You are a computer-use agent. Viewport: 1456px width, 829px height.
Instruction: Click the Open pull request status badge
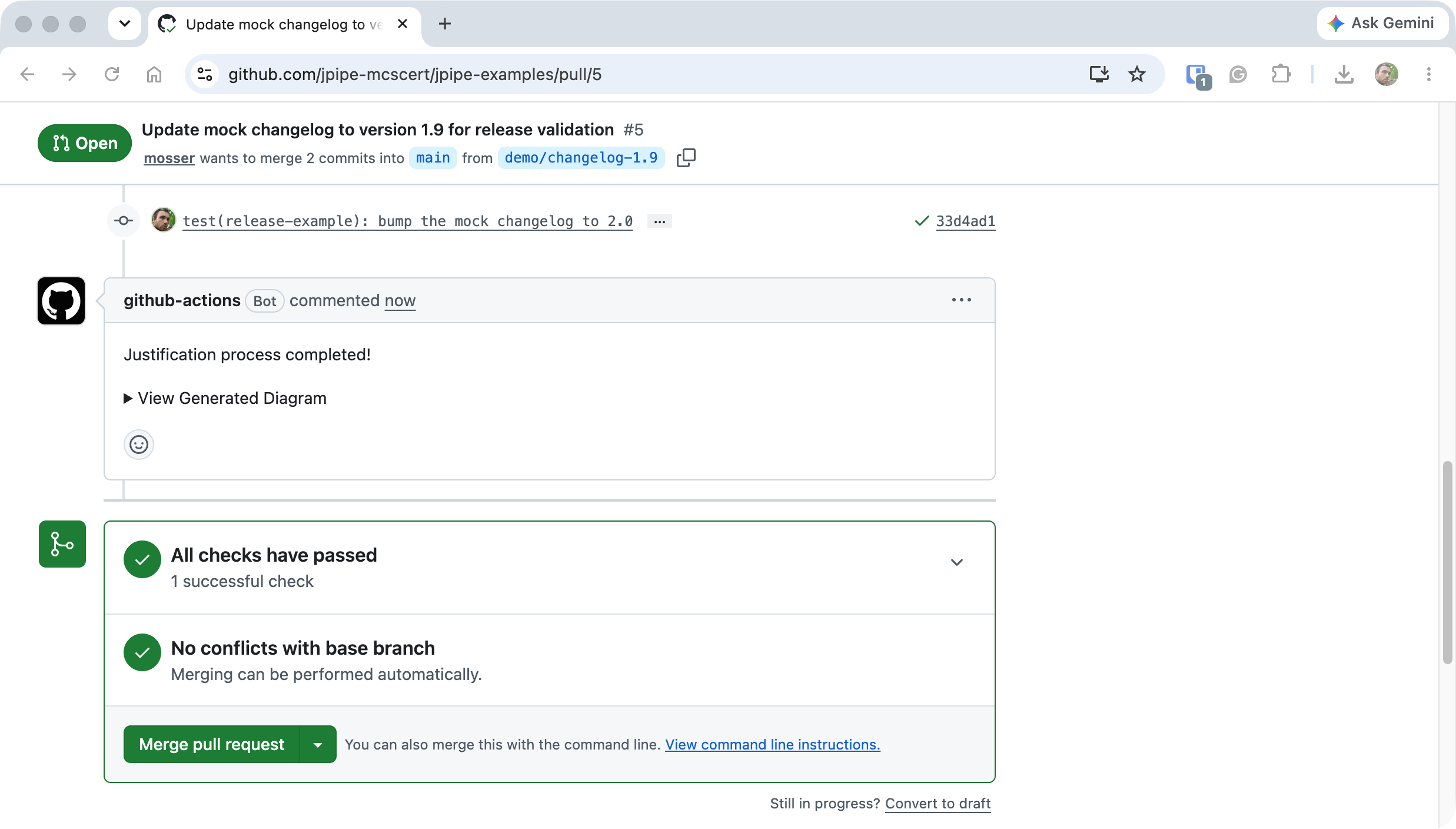click(x=85, y=143)
